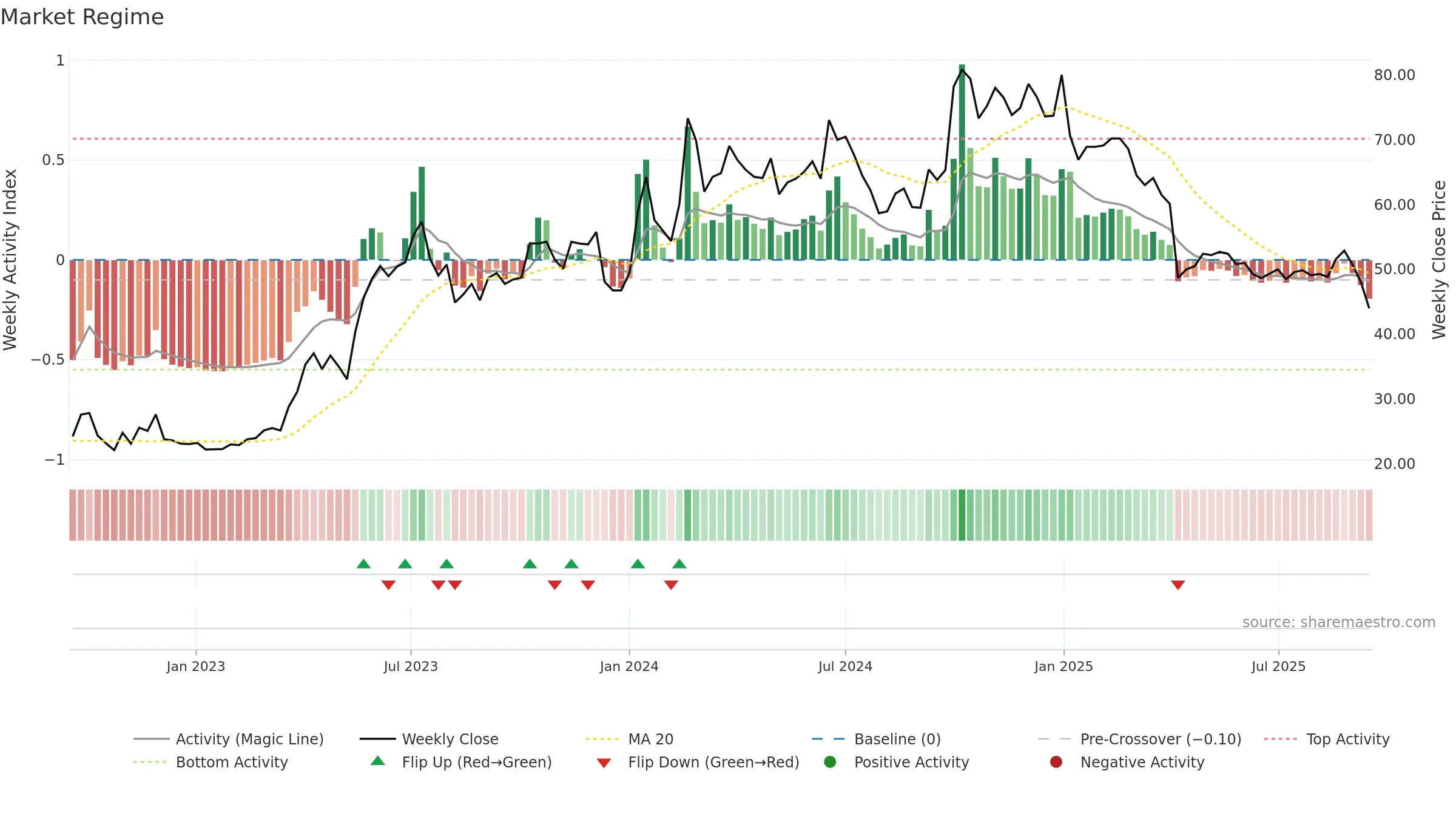Toggle the MA 20 legend entry

(x=630, y=739)
